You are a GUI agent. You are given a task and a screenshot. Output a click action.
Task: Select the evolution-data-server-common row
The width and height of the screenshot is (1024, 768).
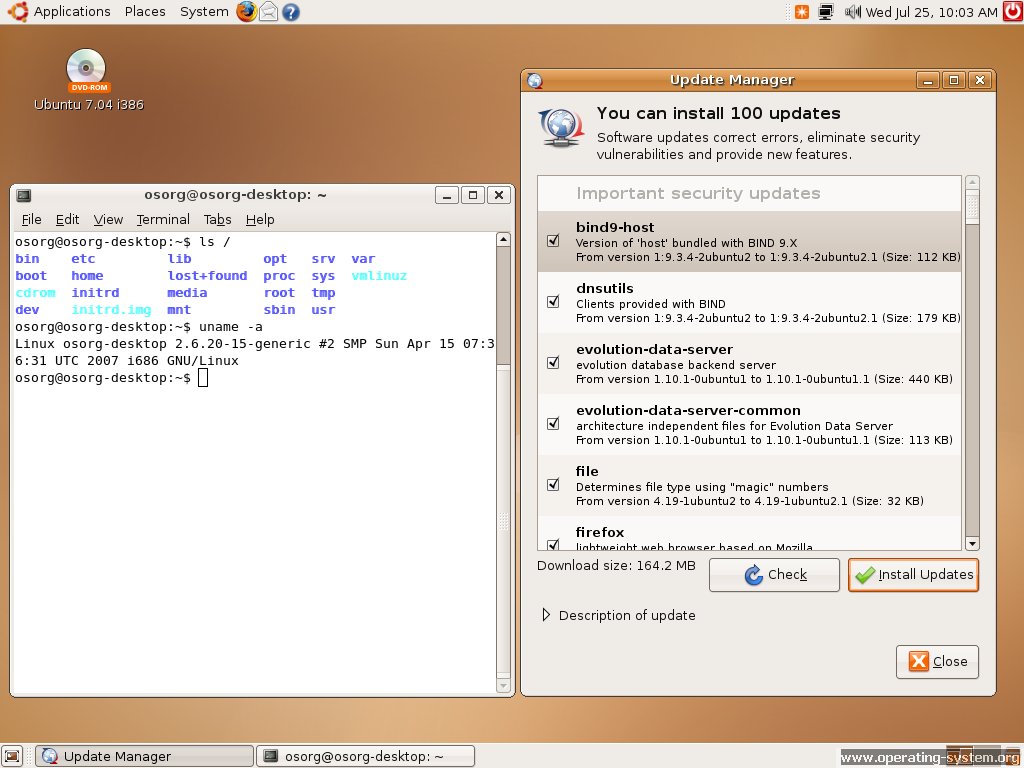click(749, 424)
